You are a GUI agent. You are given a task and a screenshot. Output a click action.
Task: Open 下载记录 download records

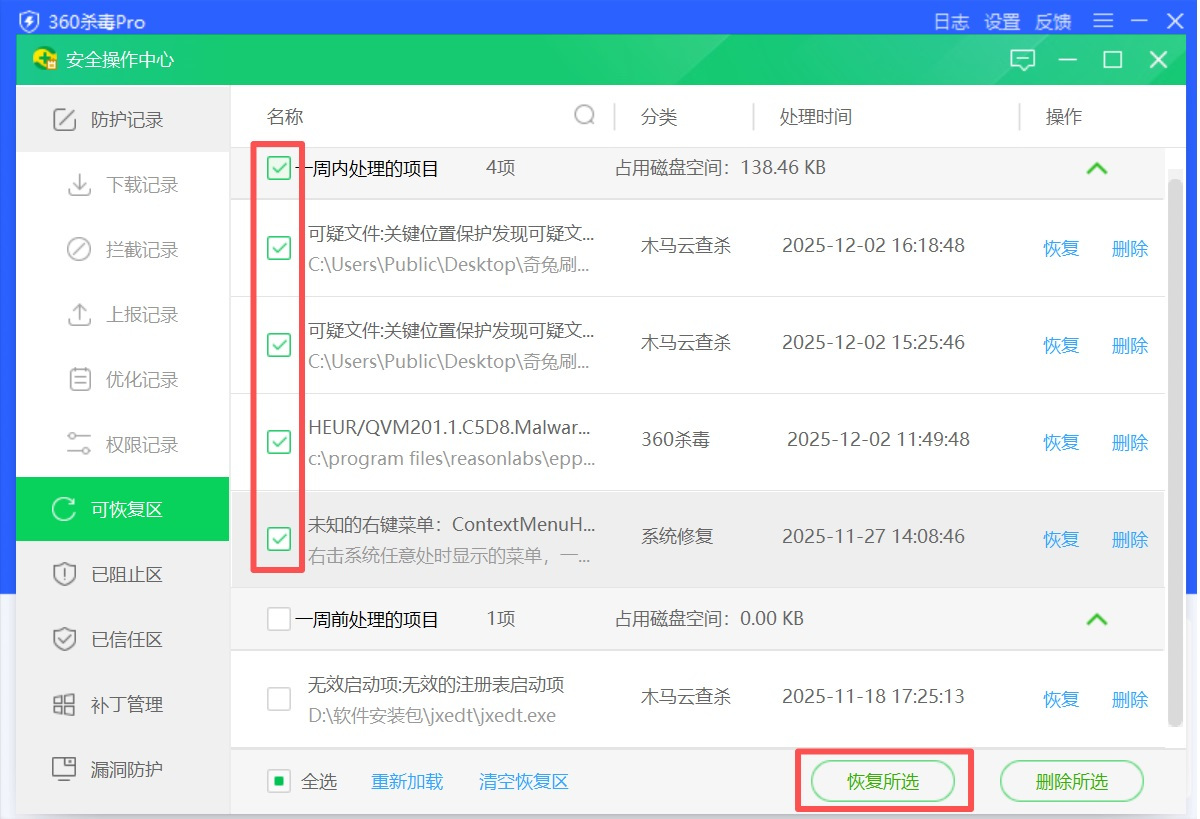click(x=141, y=185)
